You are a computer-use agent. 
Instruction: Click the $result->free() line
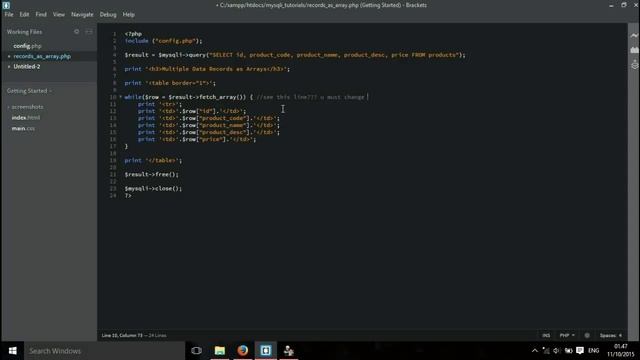pyautogui.click(x=152, y=174)
